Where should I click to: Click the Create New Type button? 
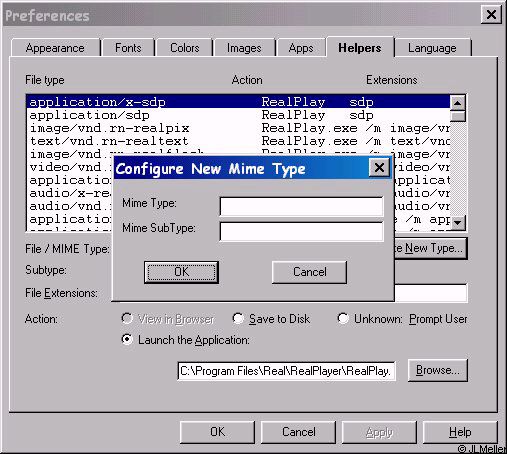(431, 248)
